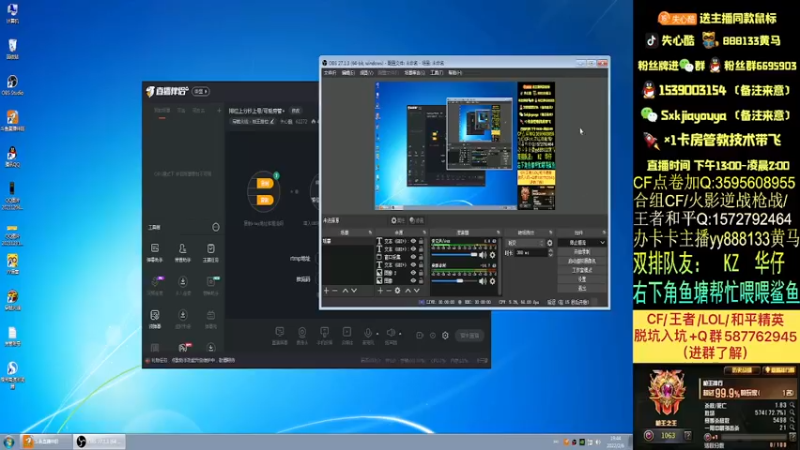The height and width of the screenshot is (450, 800).
Task: Open the 工具(T) menu in OBS
Action: [437, 73]
